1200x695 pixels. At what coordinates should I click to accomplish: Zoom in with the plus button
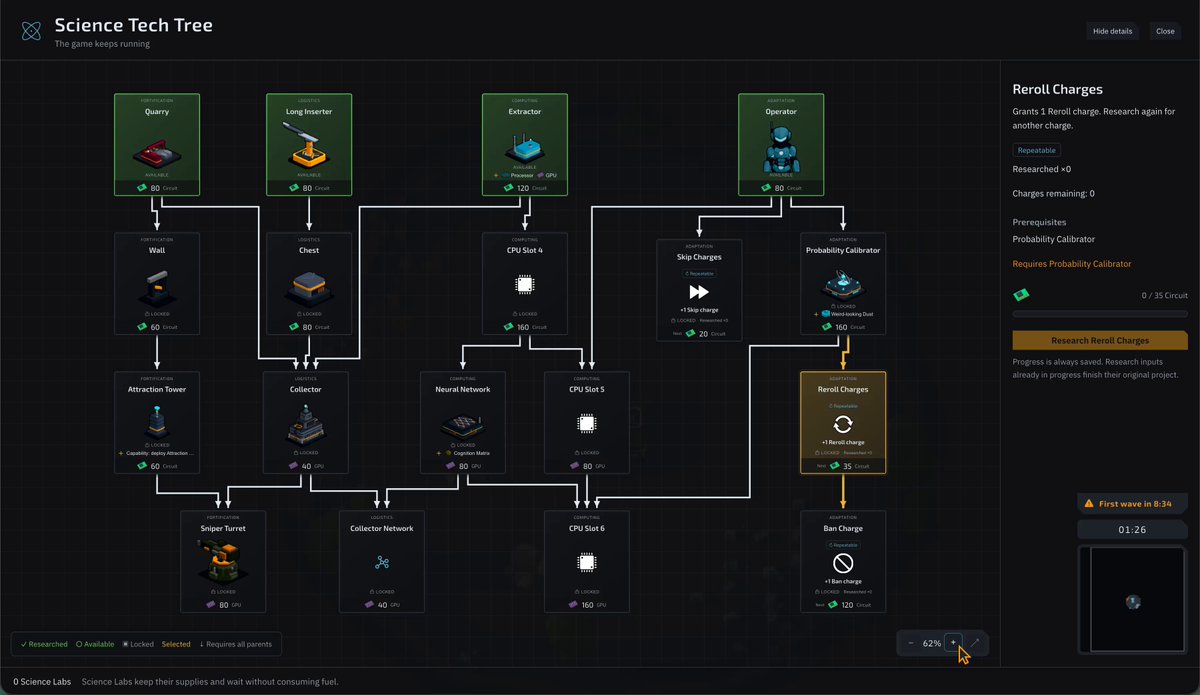[x=953, y=643]
